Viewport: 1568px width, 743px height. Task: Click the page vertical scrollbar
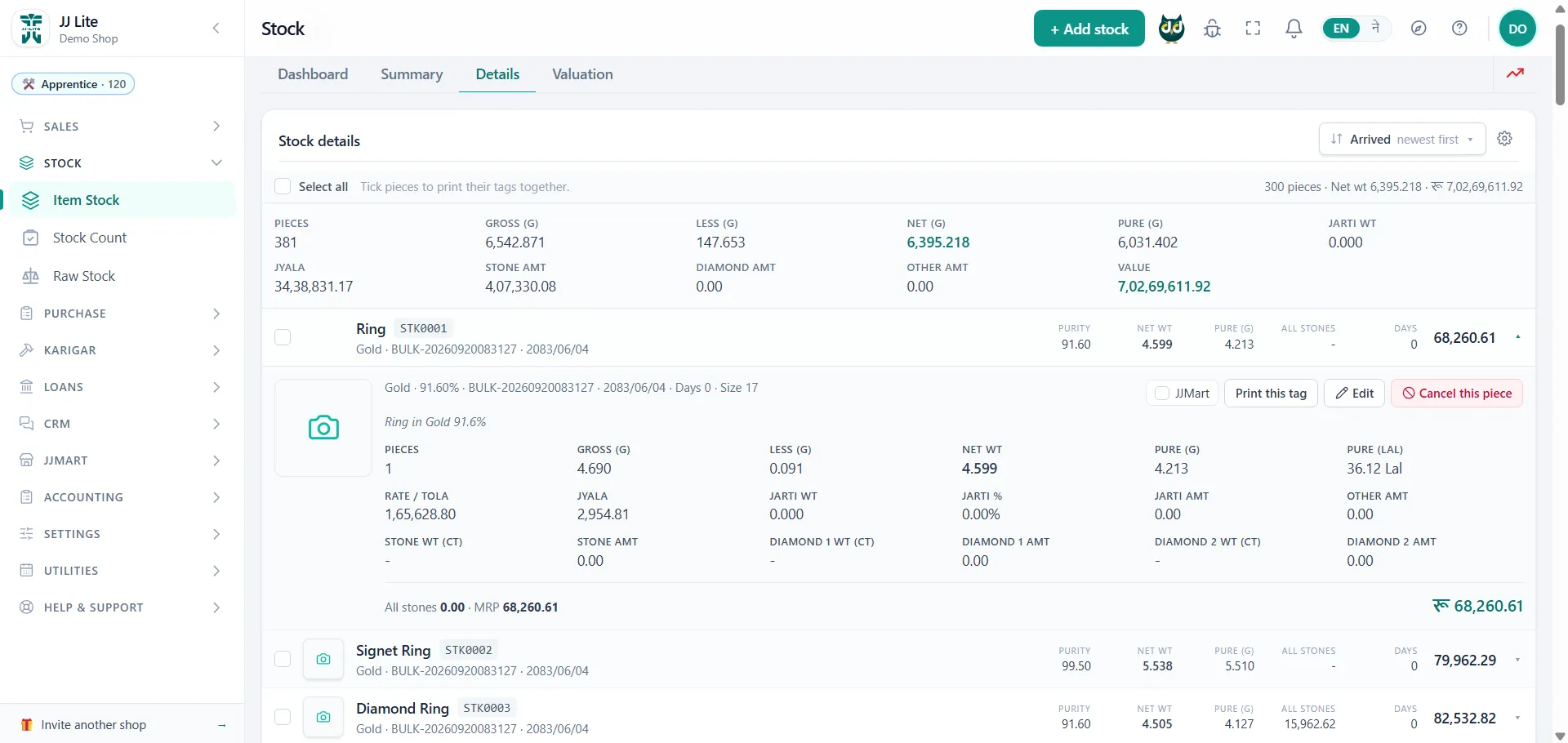[1560, 65]
